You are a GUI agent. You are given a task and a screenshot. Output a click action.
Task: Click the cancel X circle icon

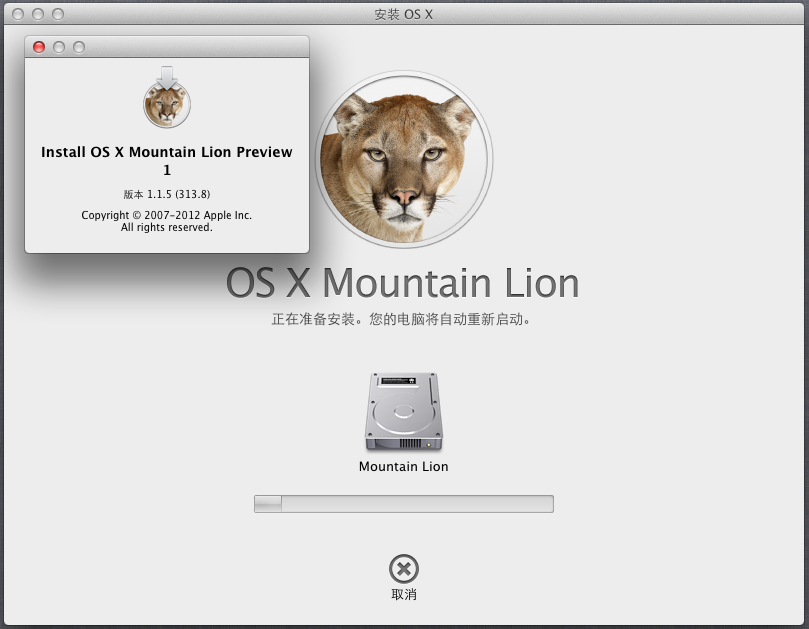(x=403, y=569)
